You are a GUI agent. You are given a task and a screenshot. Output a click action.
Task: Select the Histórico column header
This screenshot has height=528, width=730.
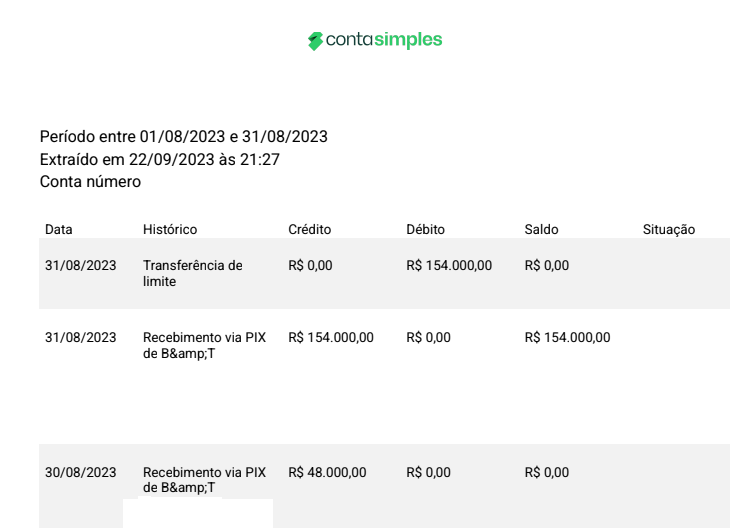(x=170, y=229)
